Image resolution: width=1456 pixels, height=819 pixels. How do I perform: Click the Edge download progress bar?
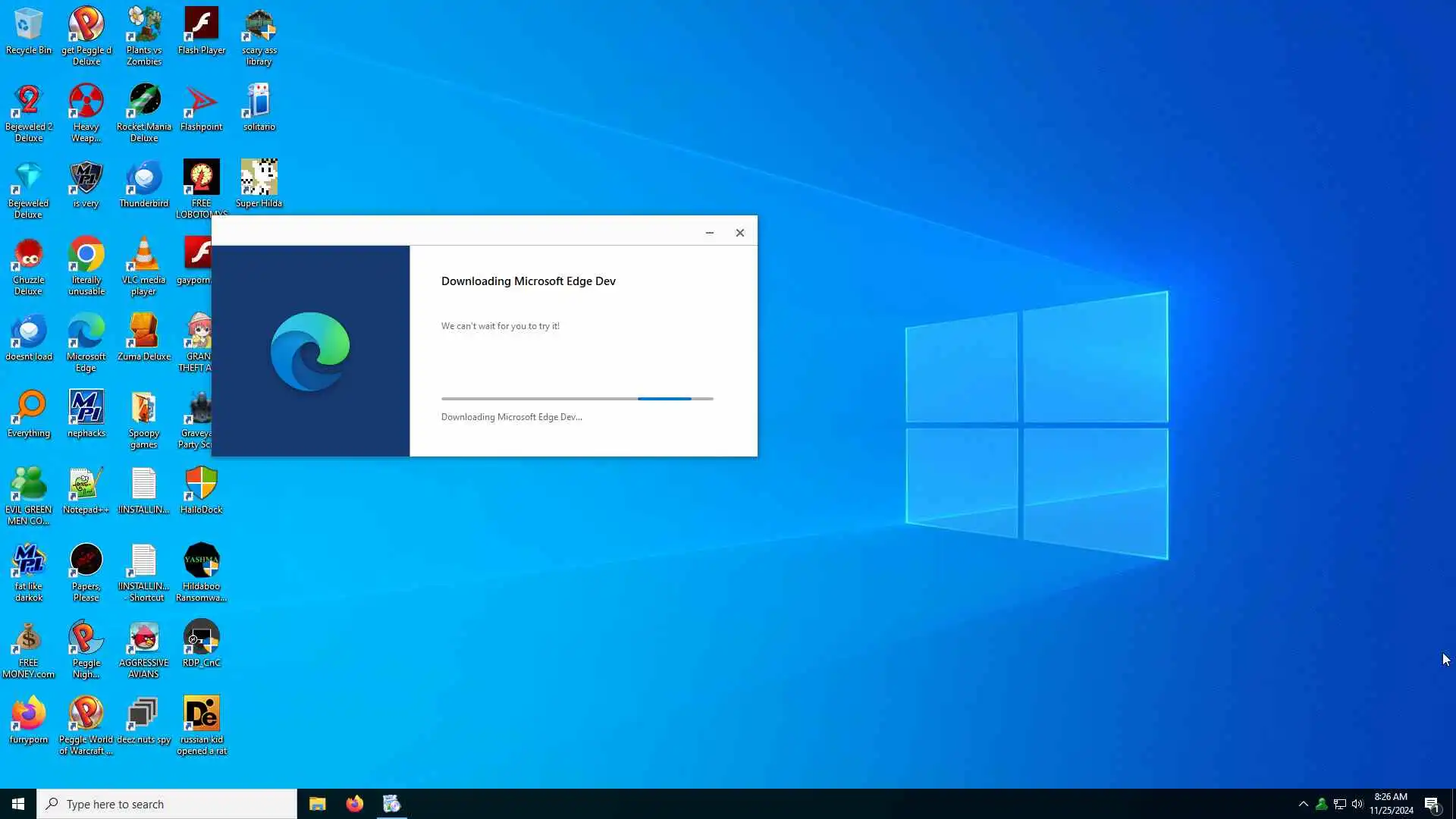576,398
